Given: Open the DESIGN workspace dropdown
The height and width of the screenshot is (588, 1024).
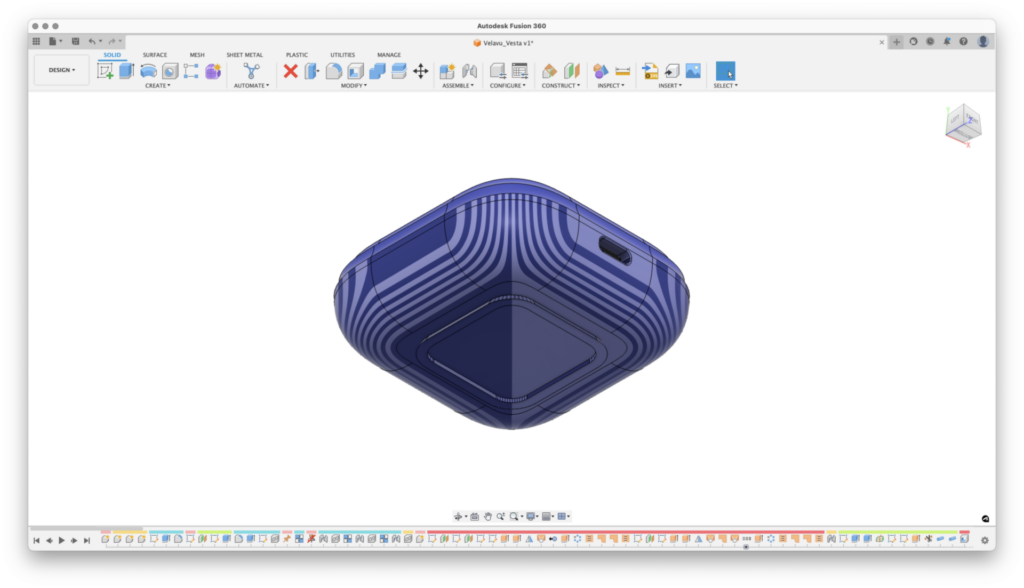Looking at the screenshot, I should click(60, 70).
